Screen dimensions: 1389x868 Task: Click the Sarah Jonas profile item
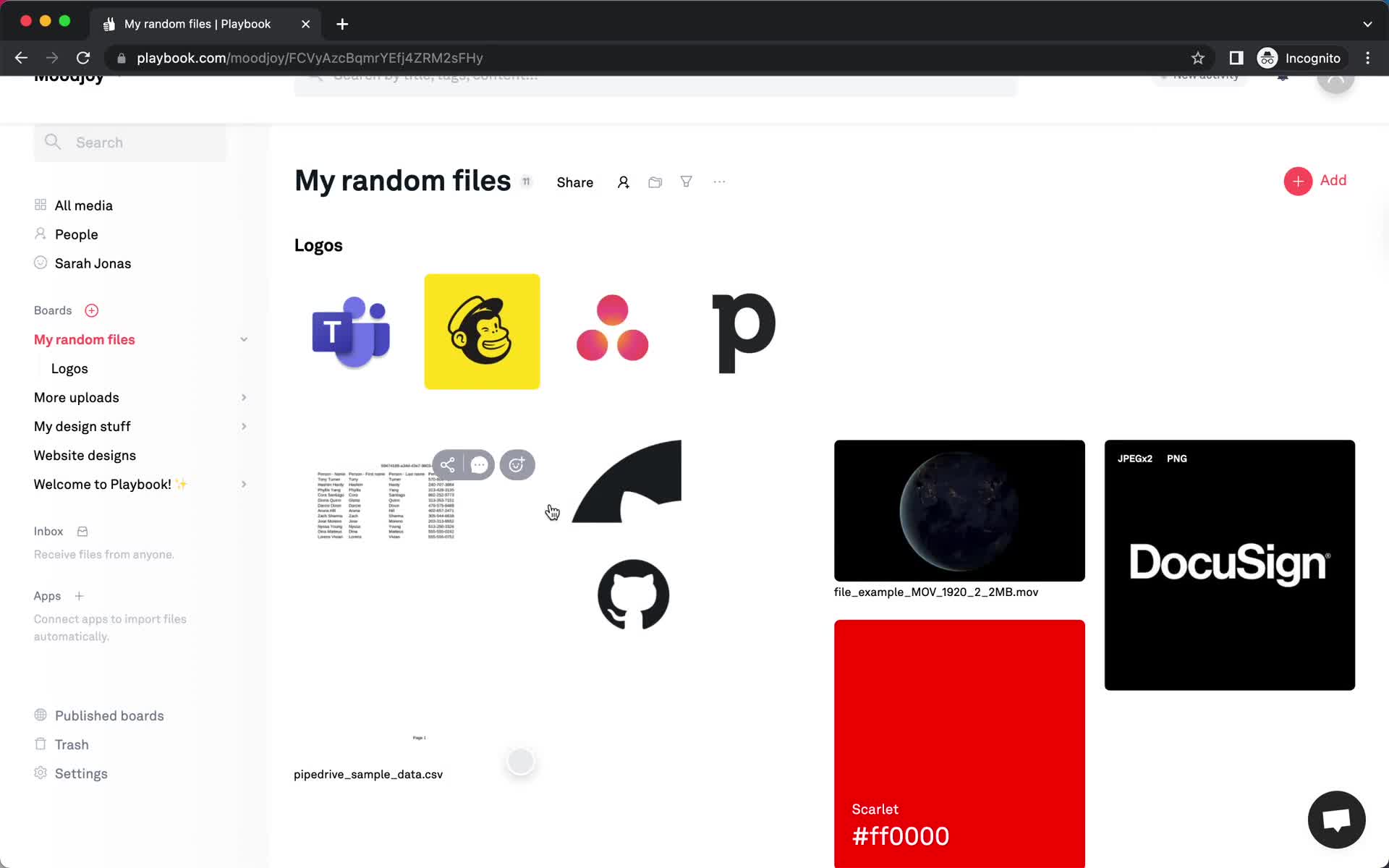(x=93, y=263)
